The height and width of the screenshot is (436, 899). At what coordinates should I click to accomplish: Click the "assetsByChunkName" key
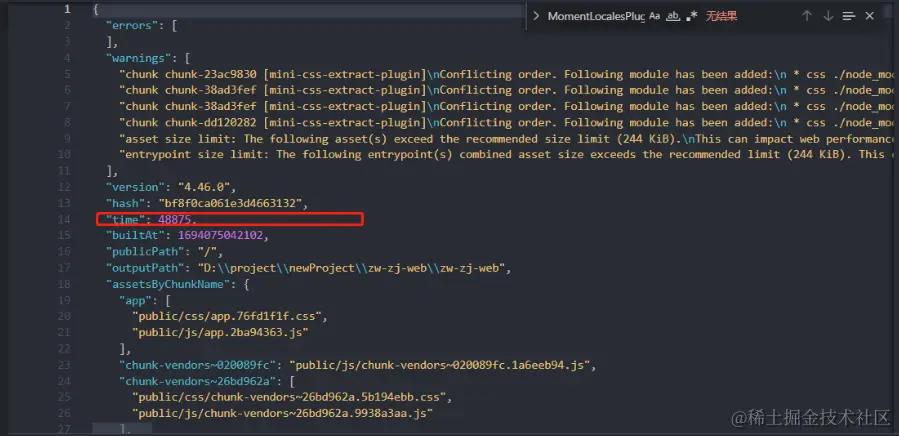170,284
